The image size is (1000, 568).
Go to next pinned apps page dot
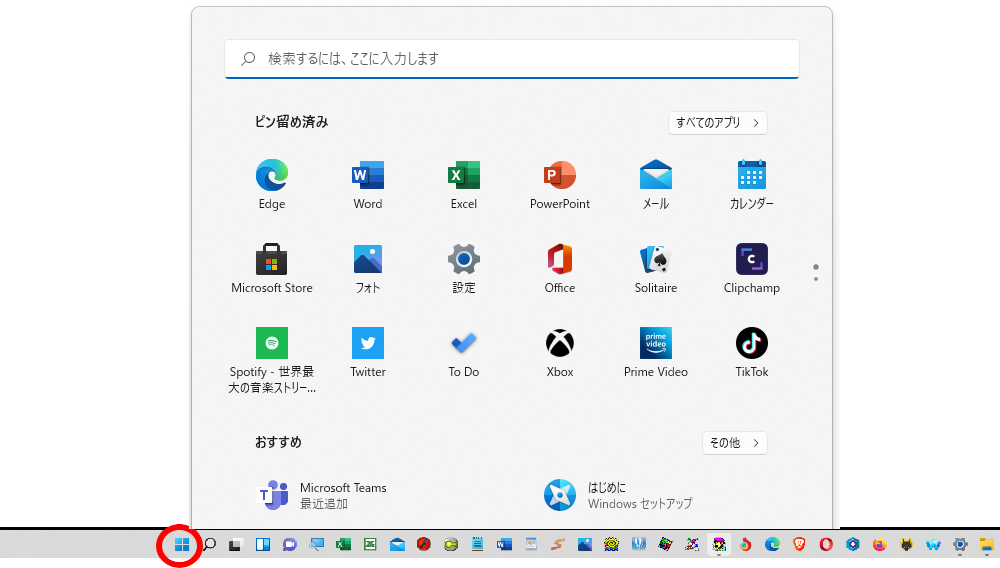(x=816, y=279)
